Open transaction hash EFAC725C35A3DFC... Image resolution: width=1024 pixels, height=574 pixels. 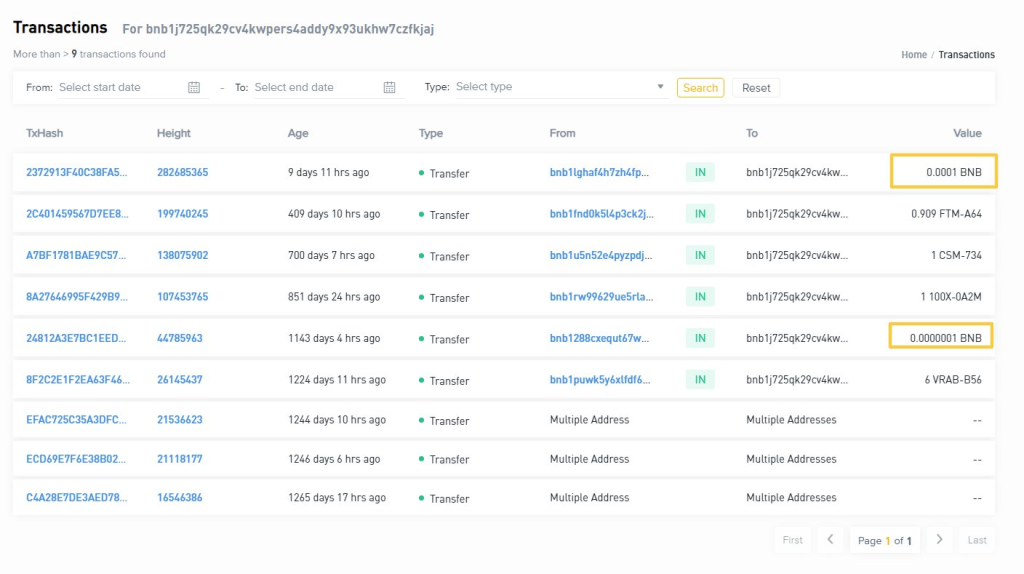[76, 419]
